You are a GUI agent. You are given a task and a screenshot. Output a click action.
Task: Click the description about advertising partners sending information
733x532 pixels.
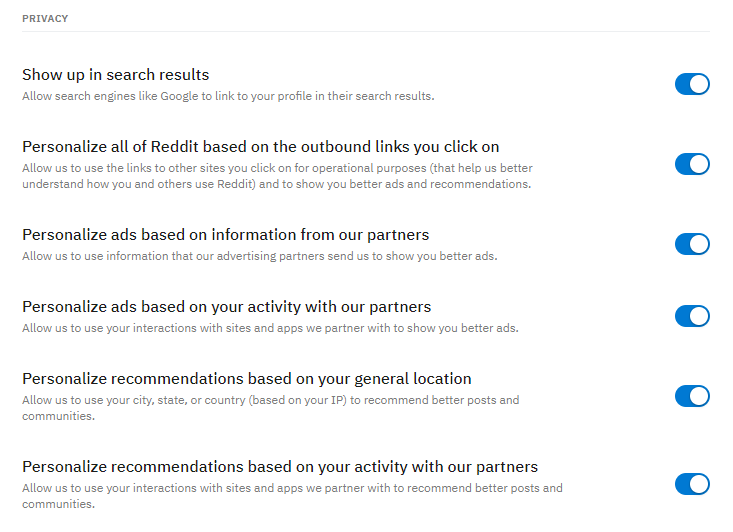pos(259,256)
